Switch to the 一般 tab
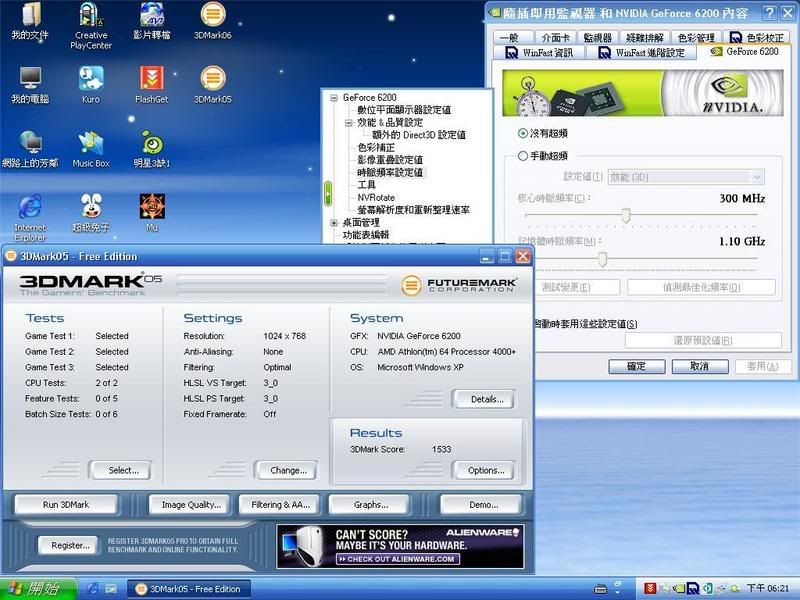The height and width of the screenshot is (600, 800). 513,38
